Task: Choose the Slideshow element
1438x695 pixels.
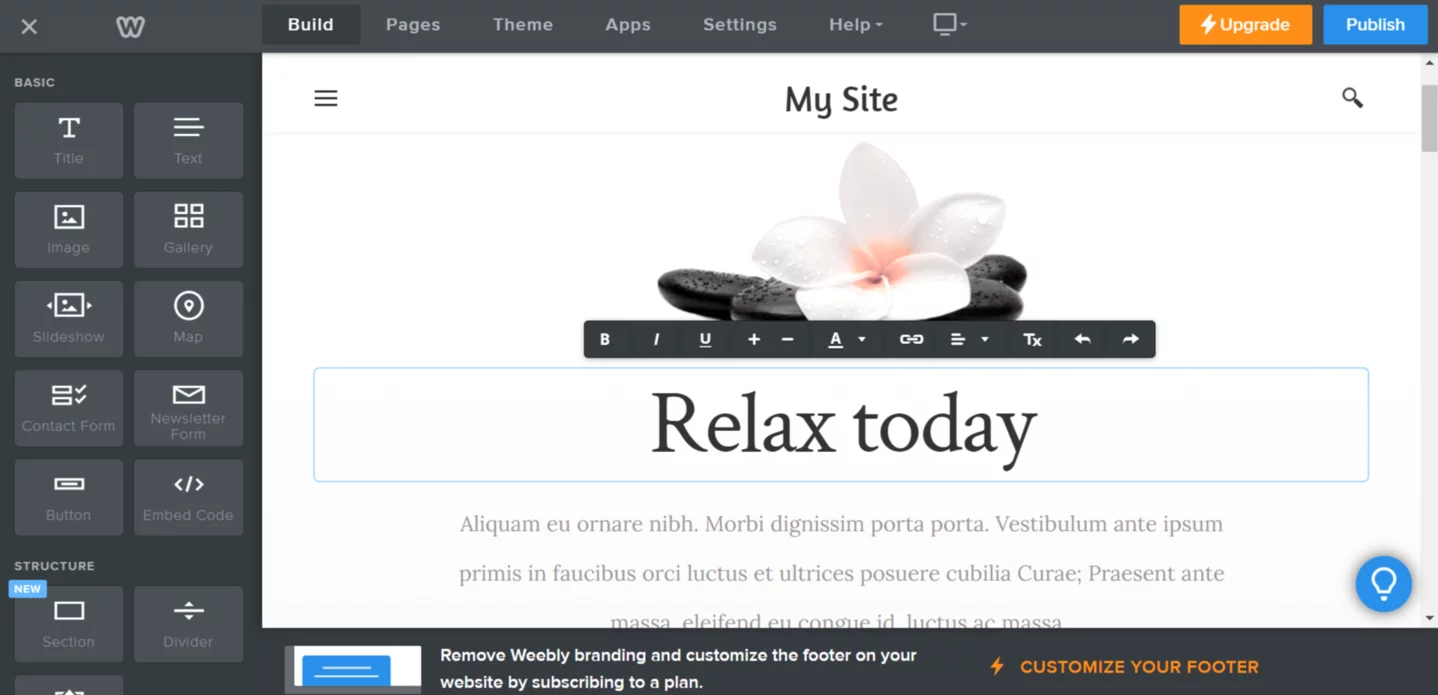Action: (68, 318)
